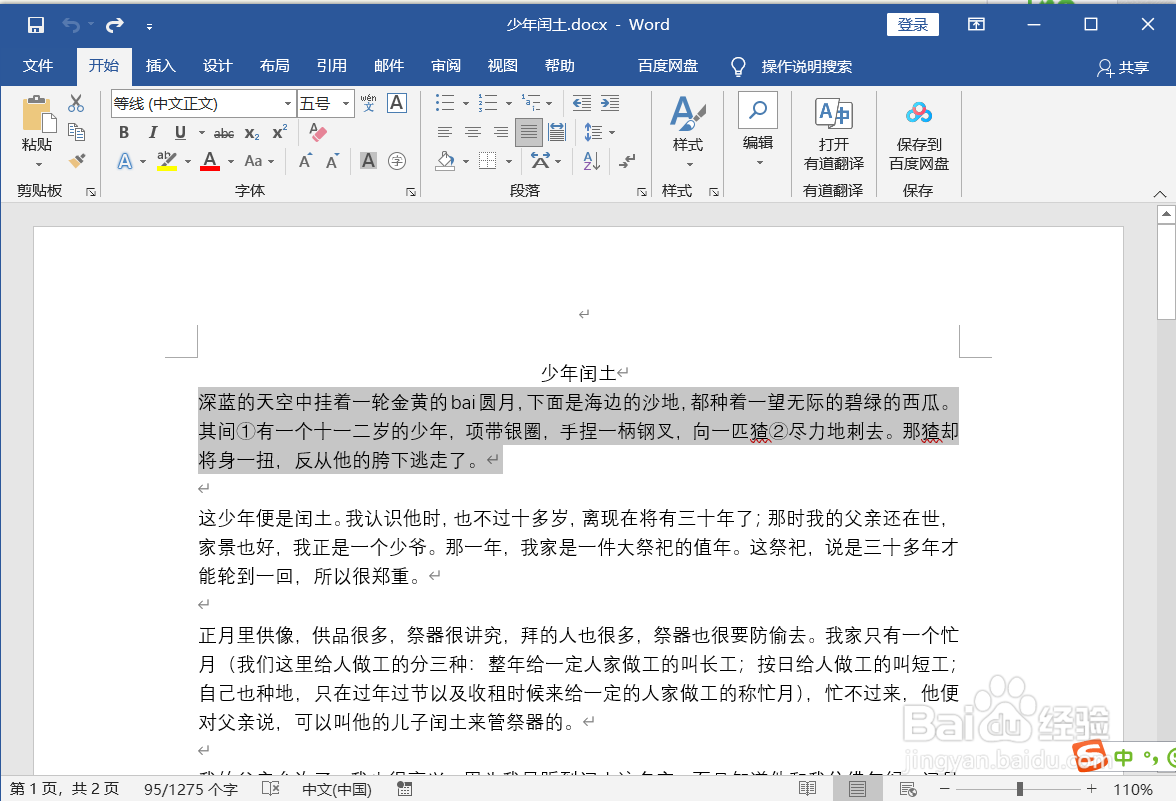Screen dimensions: 1176x801
Task: Enable the show paragraph marks toggle
Action: pos(627,161)
